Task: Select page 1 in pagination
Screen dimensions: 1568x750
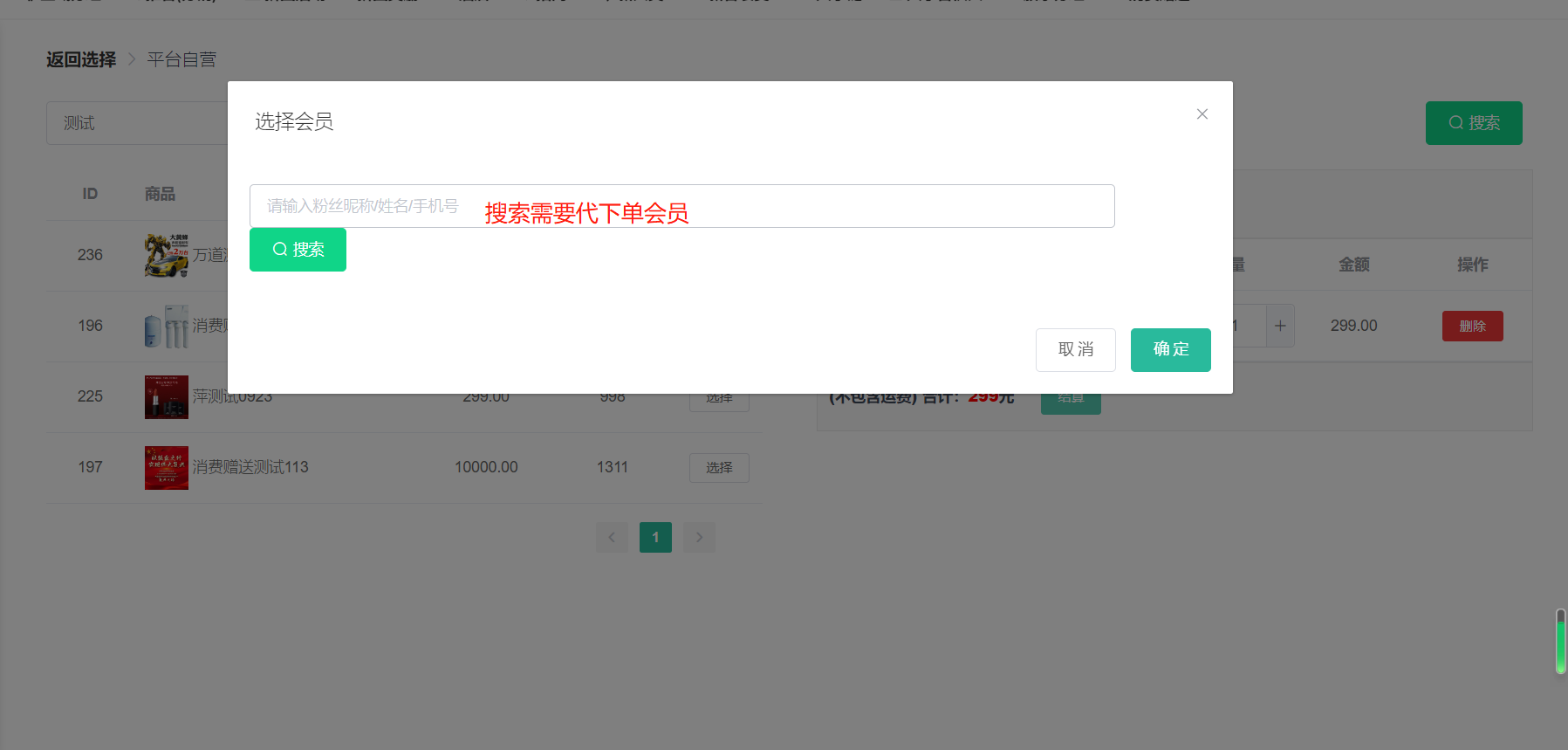Action: tap(655, 538)
